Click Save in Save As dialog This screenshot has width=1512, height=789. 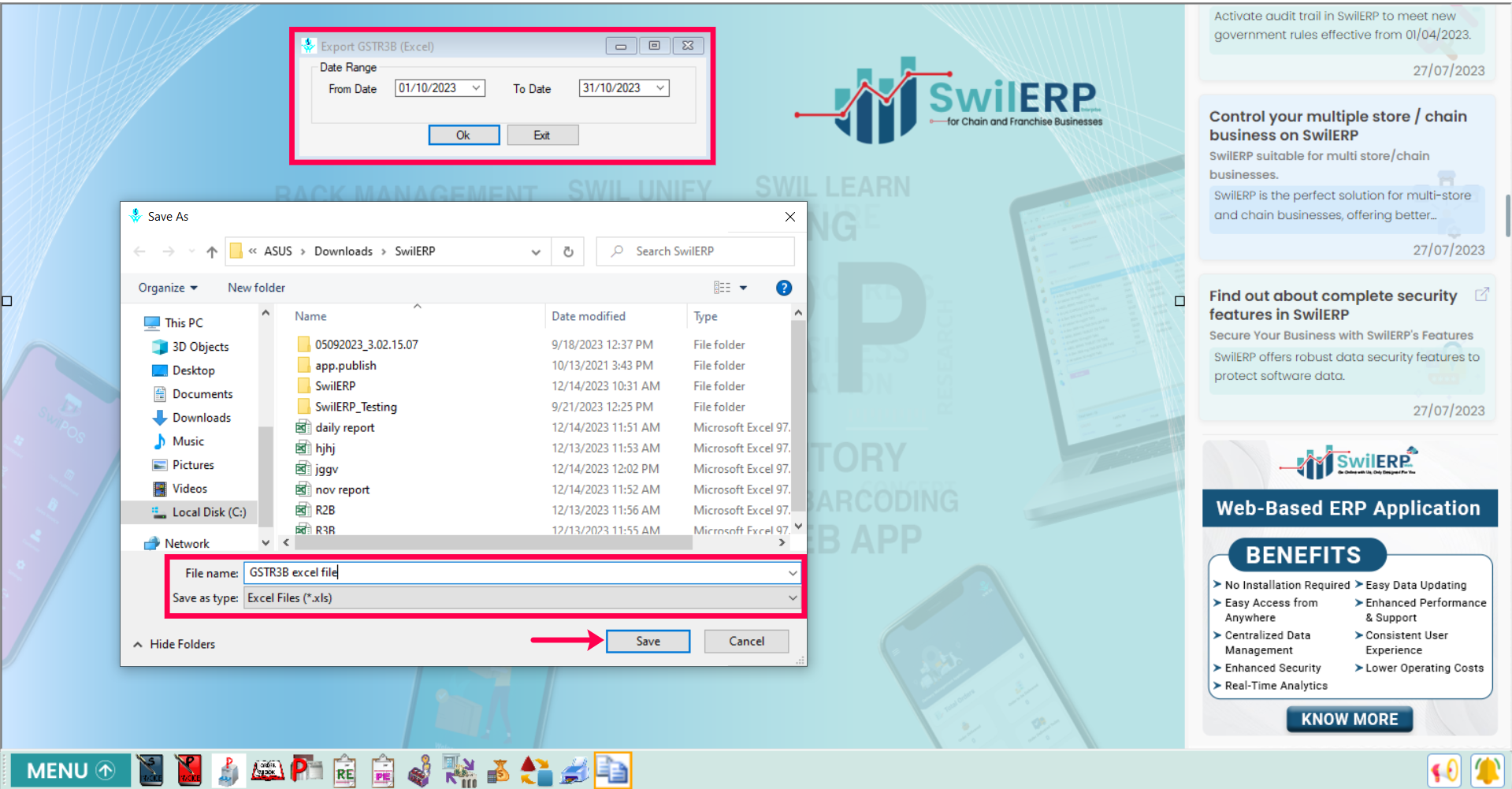point(648,642)
